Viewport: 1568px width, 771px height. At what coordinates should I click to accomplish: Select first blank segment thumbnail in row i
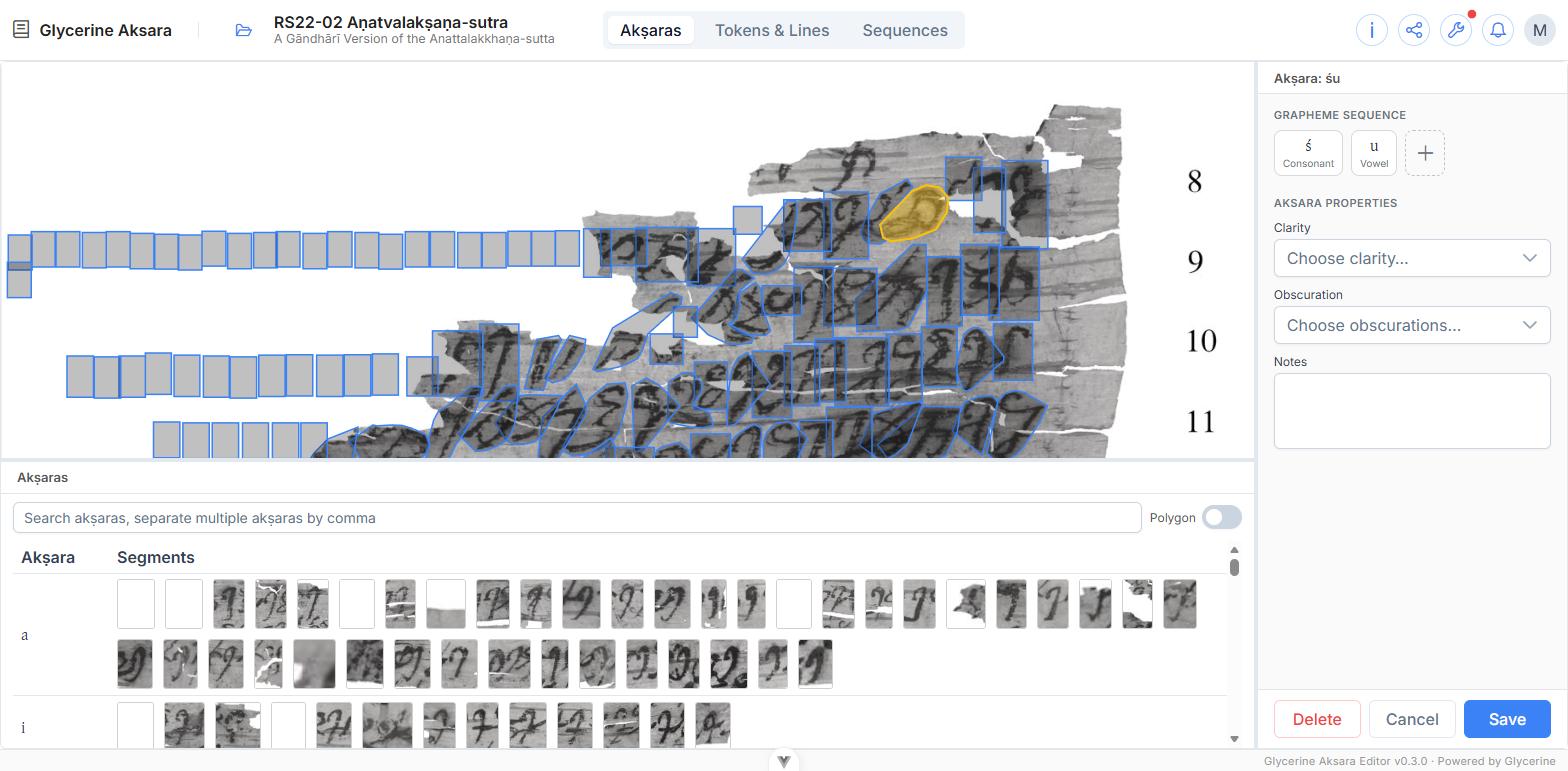coord(136,725)
